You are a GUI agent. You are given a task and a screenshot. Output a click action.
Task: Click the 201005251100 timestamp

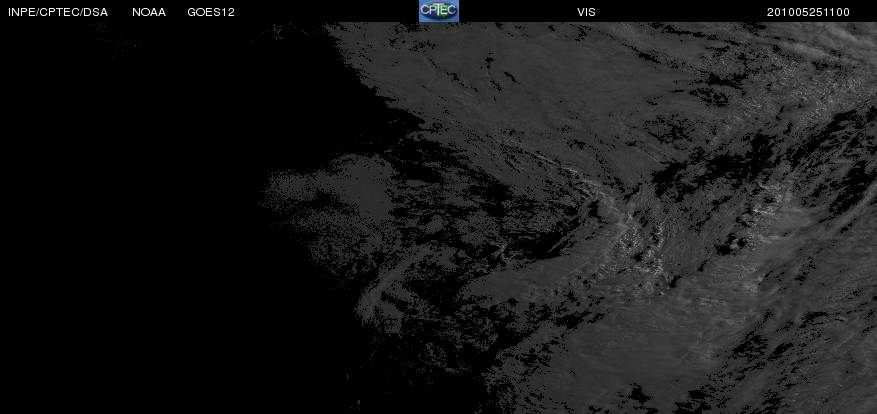tap(808, 12)
